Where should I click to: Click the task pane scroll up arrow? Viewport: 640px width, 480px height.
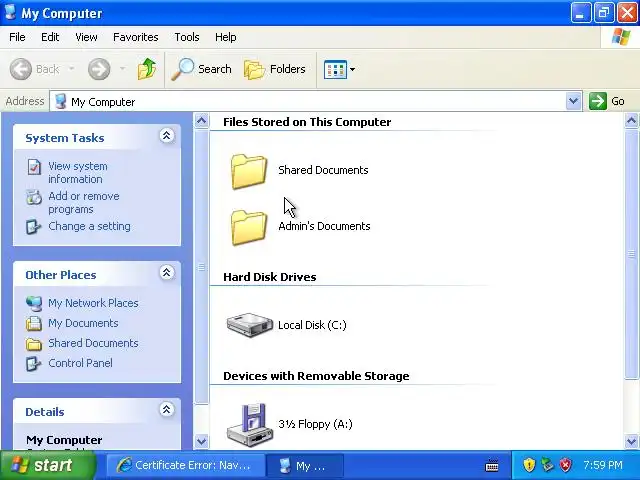tap(201, 120)
